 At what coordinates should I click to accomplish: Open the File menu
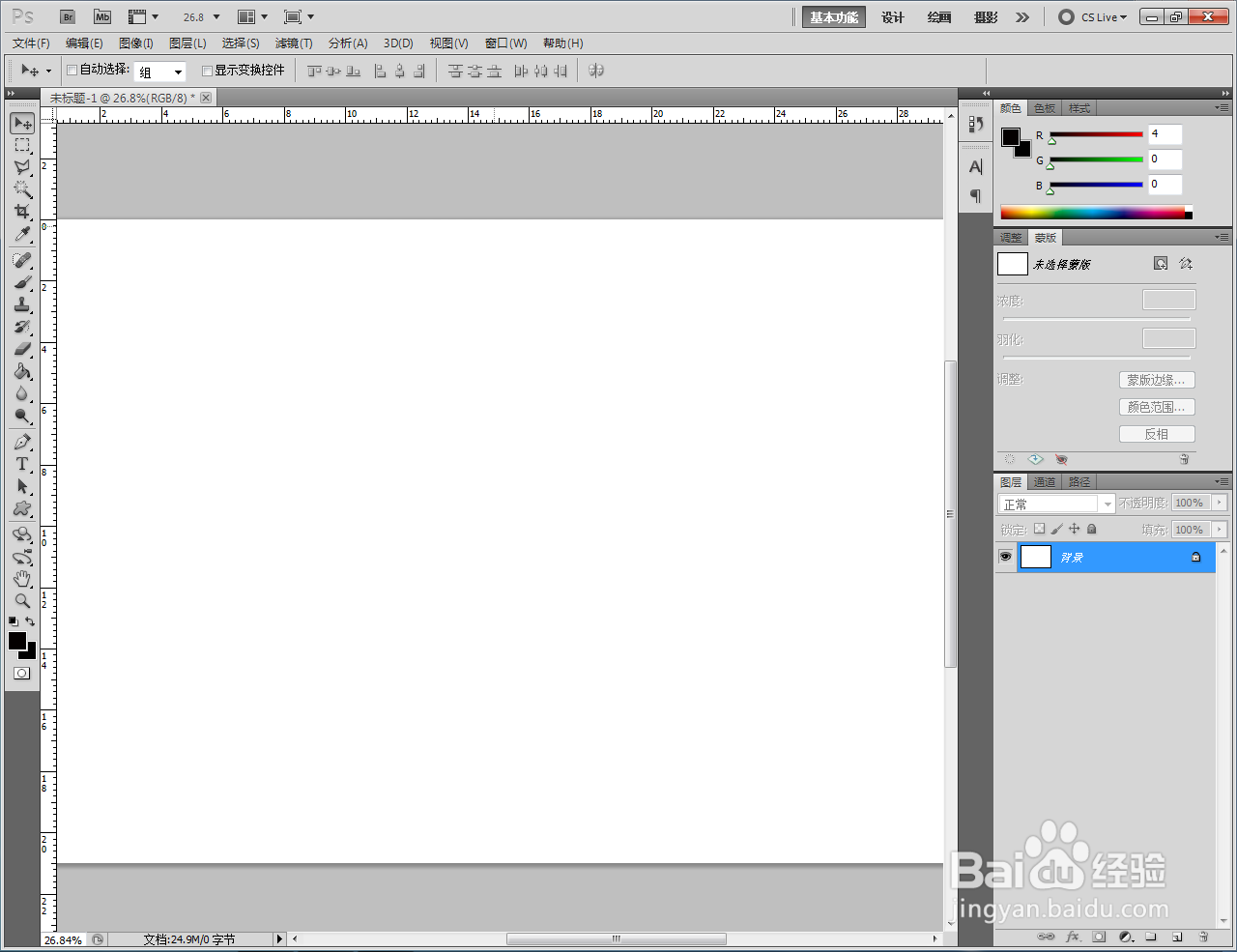tap(31, 43)
